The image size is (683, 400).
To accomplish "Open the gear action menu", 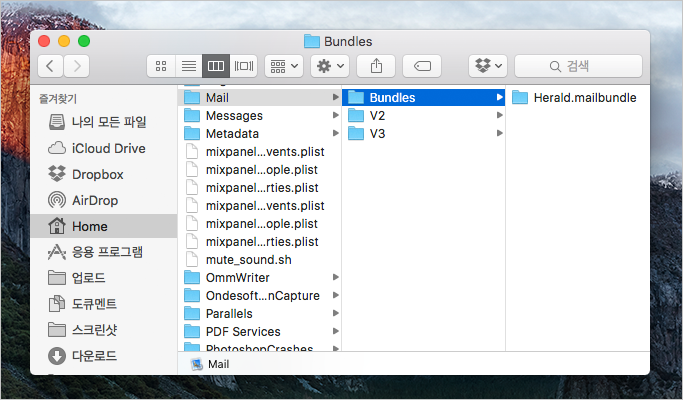I will tap(330, 66).
